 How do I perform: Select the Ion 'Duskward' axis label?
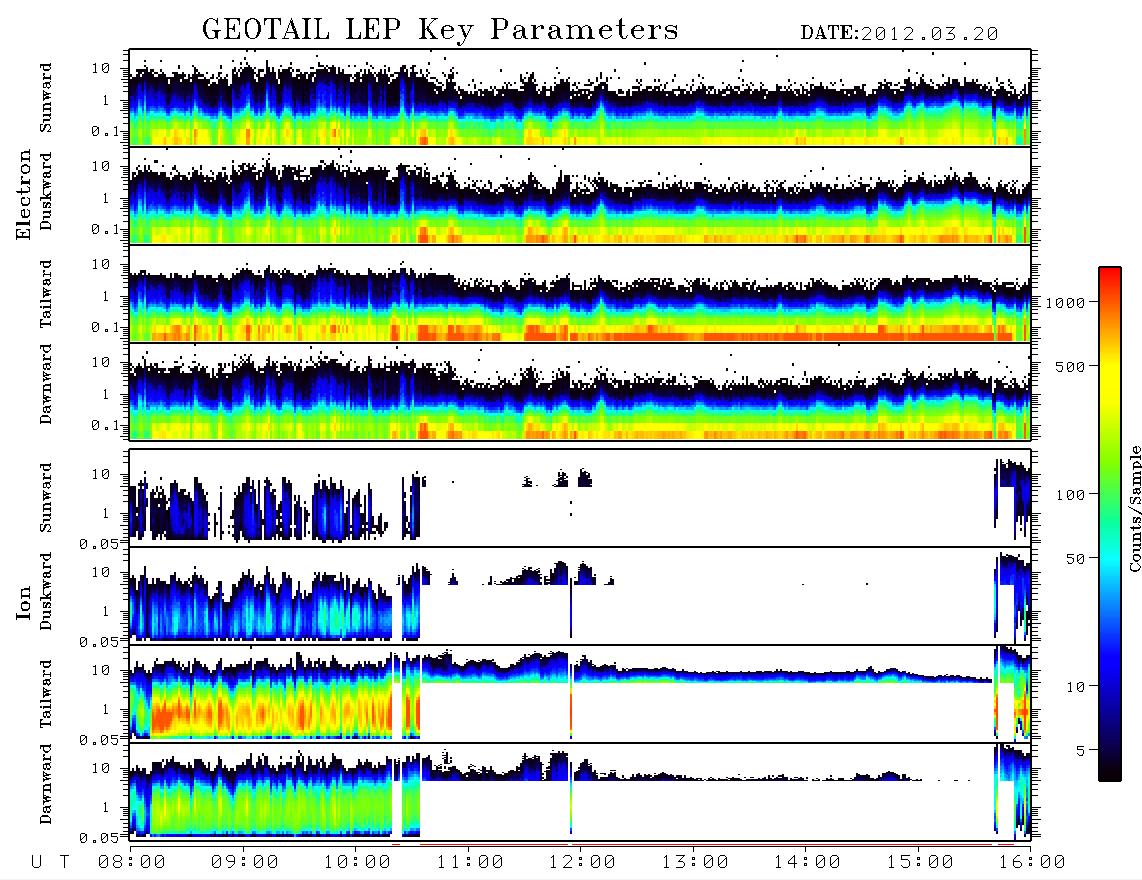coord(46,591)
